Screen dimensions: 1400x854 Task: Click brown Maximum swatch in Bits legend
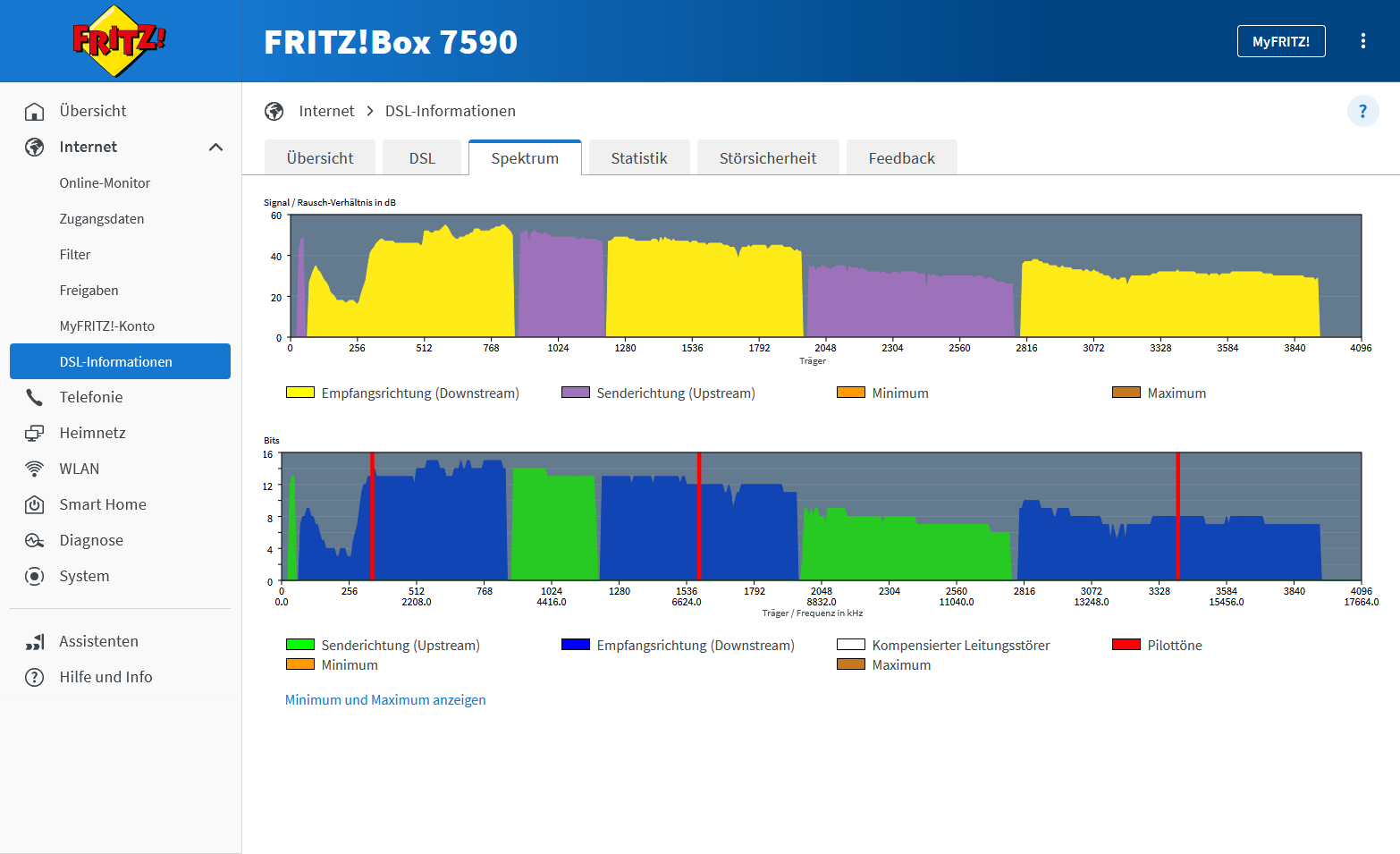click(x=851, y=664)
